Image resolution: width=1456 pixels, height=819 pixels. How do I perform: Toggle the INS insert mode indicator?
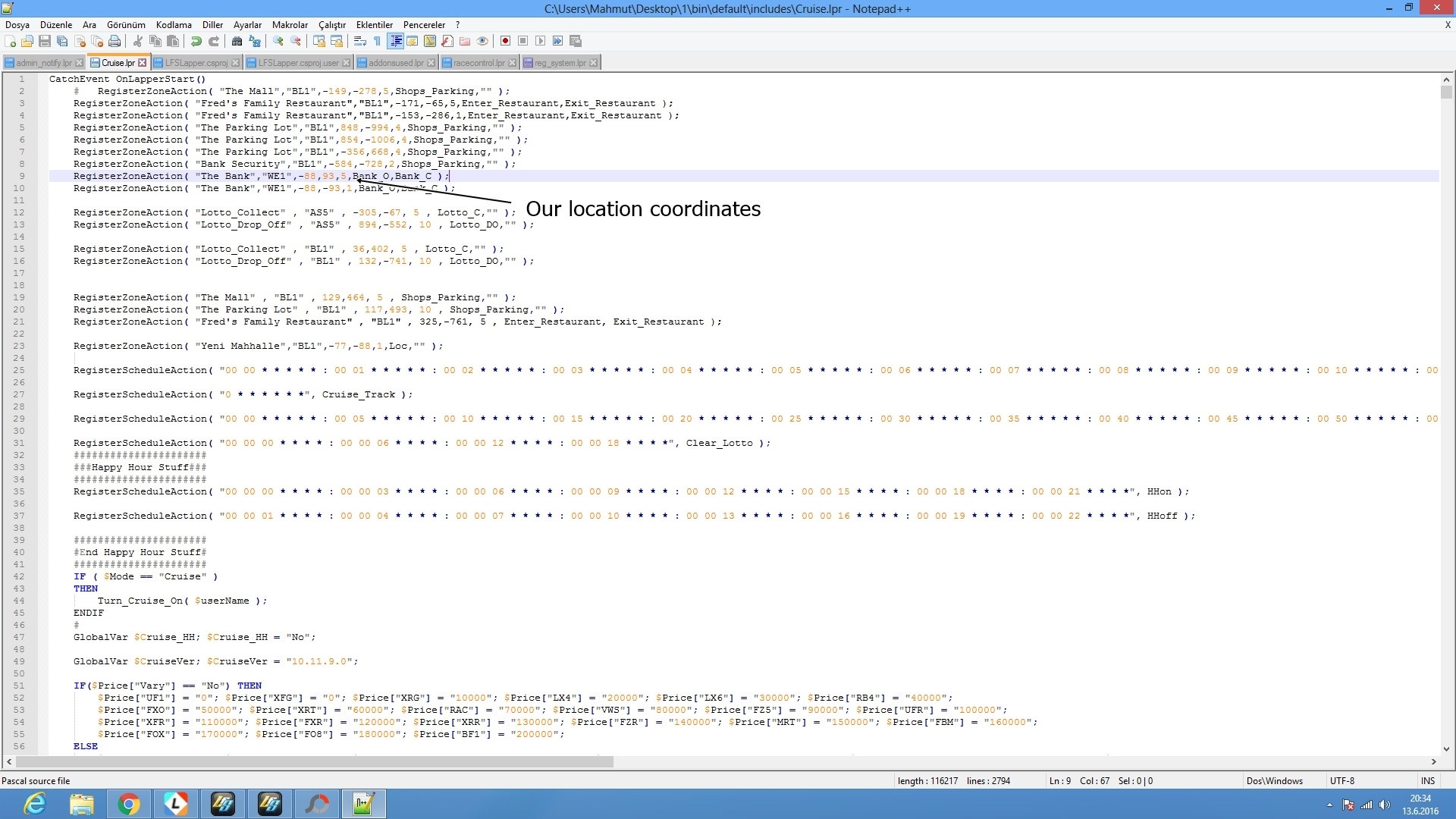click(1428, 781)
